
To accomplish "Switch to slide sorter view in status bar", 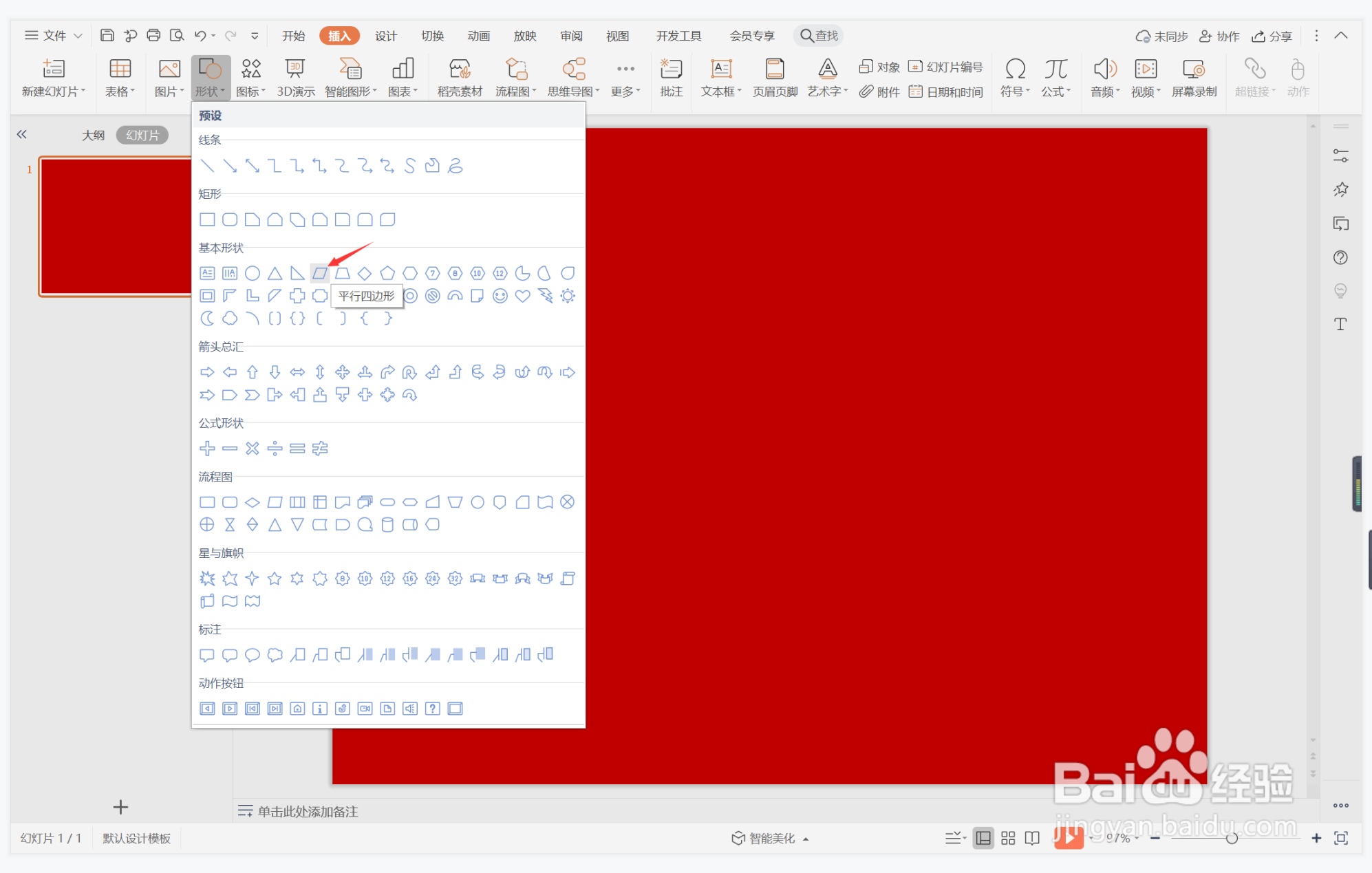I will click(1008, 838).
